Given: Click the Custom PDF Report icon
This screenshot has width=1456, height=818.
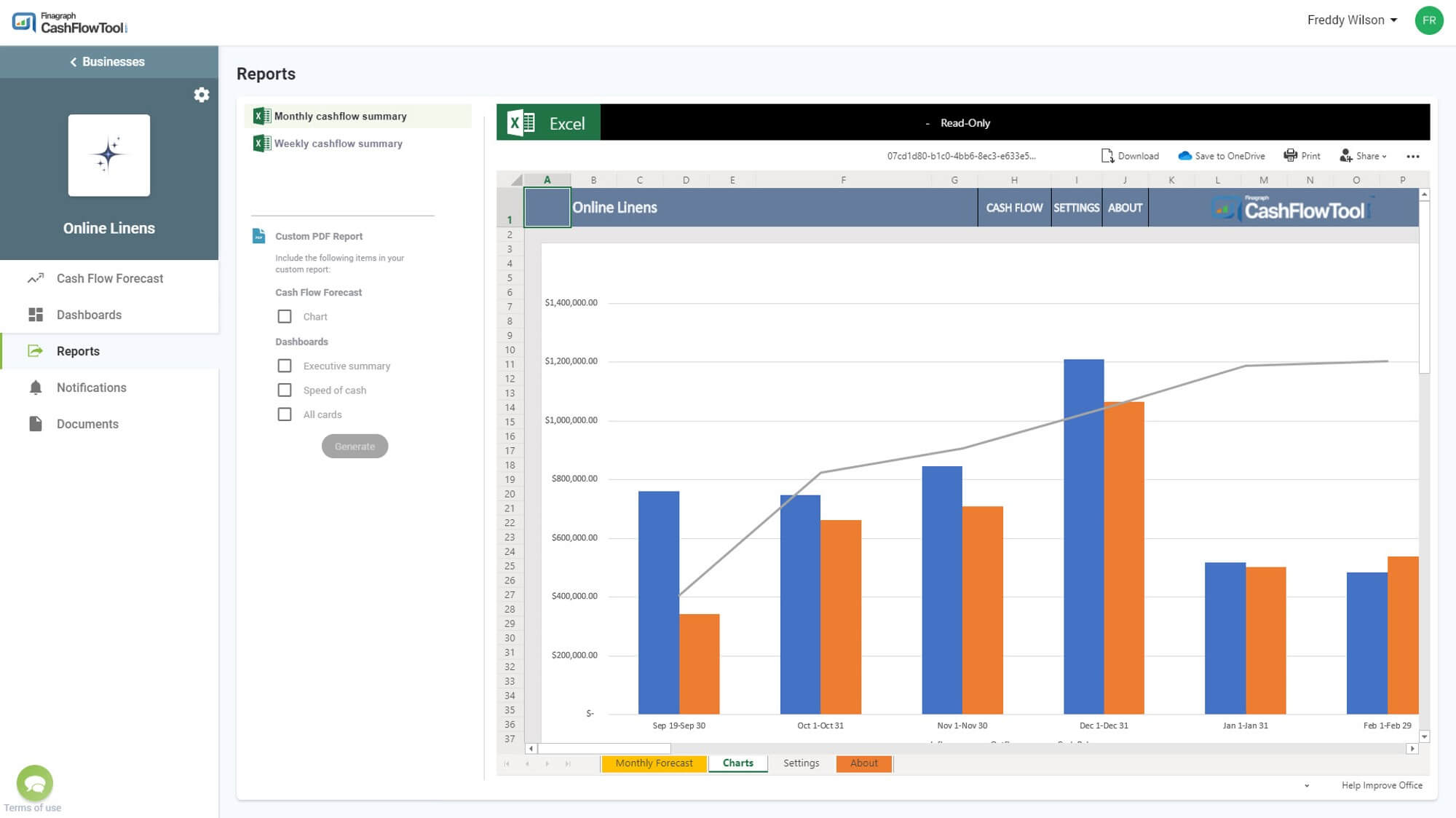Looking at the screenshot, I should pyautogui.click(x=258, y=236).
